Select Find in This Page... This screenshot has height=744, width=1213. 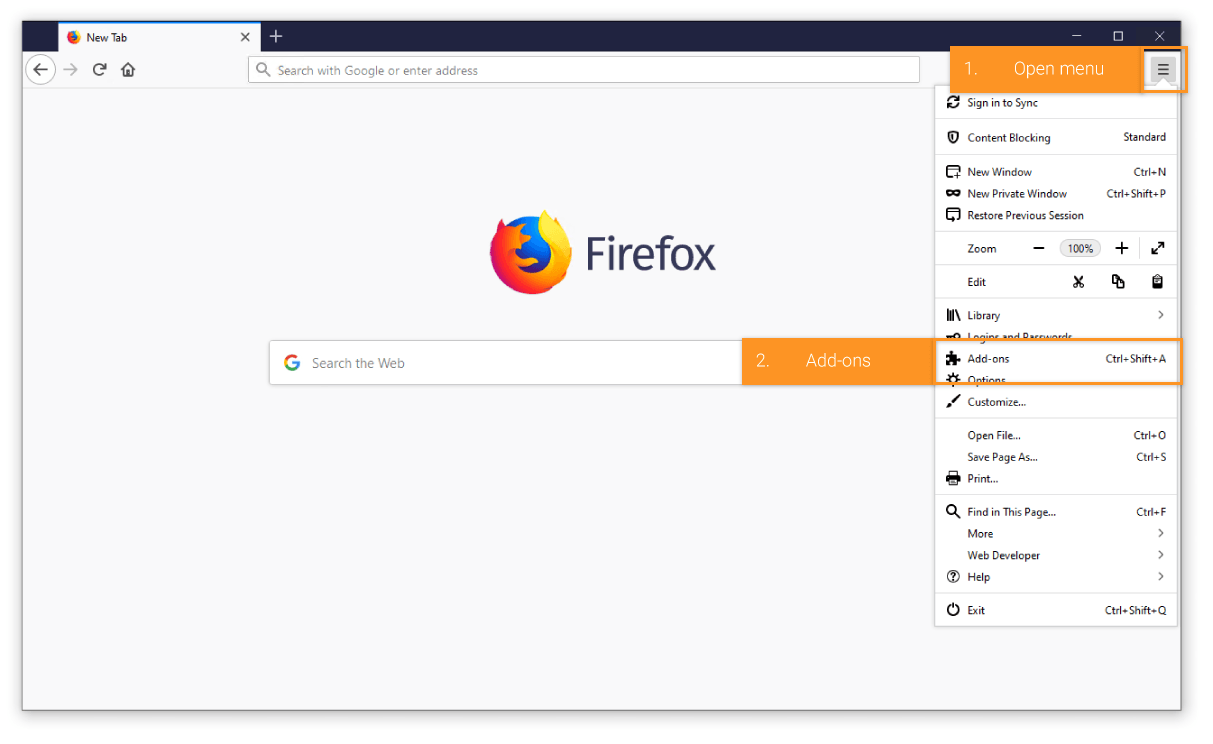tap(1056, 512)
